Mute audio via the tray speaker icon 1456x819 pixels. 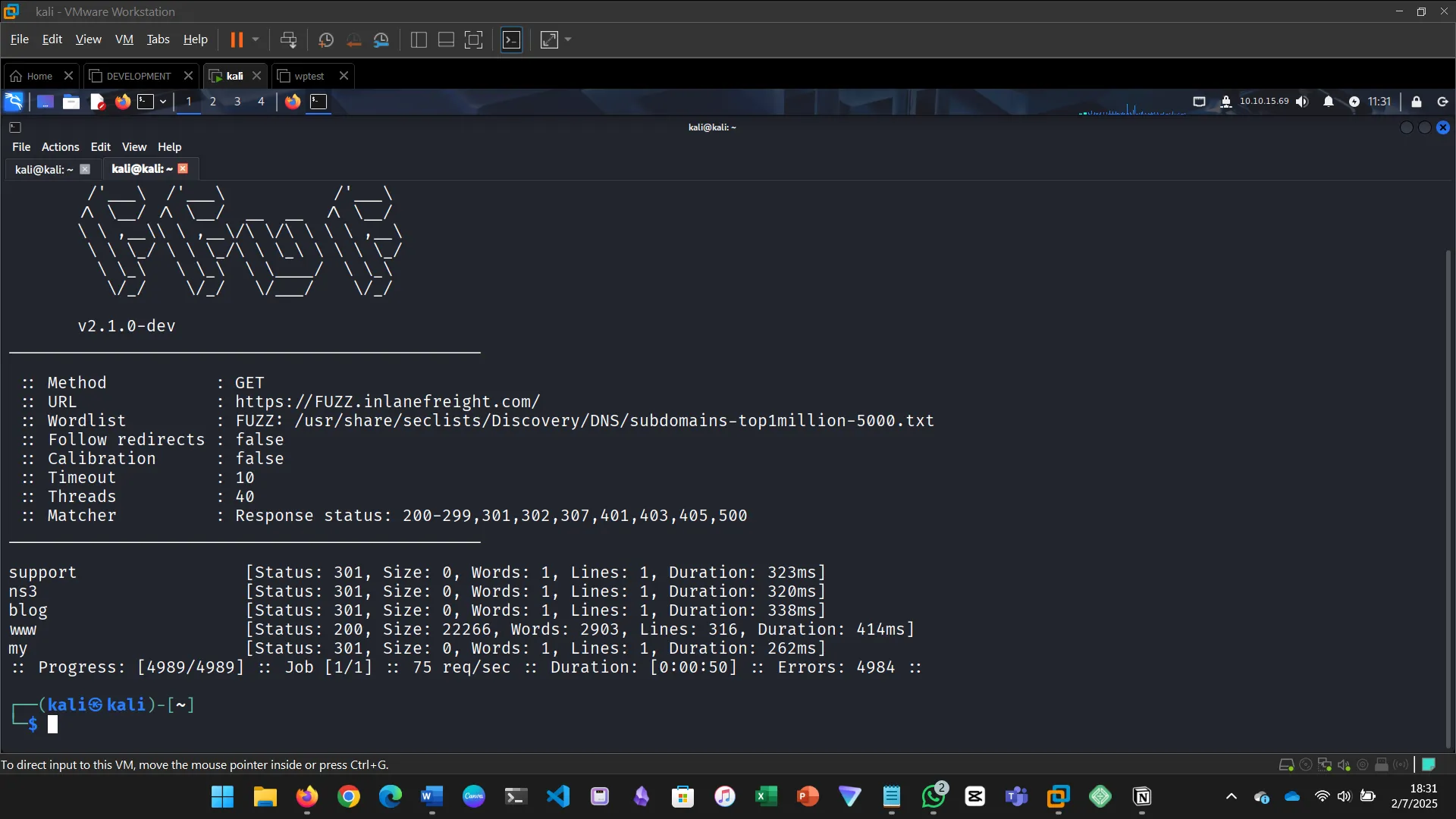point(1302,102)
